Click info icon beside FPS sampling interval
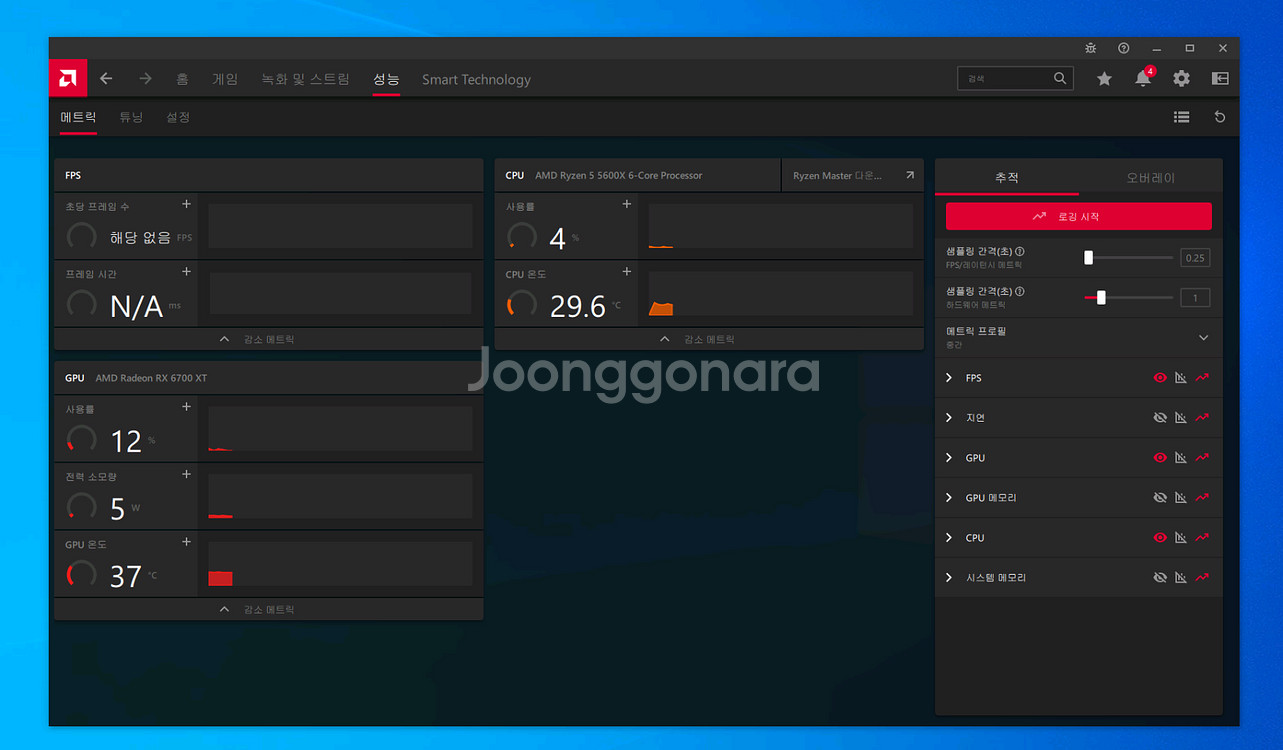Screen dimensions: 1283x750 pos(1020,251)
